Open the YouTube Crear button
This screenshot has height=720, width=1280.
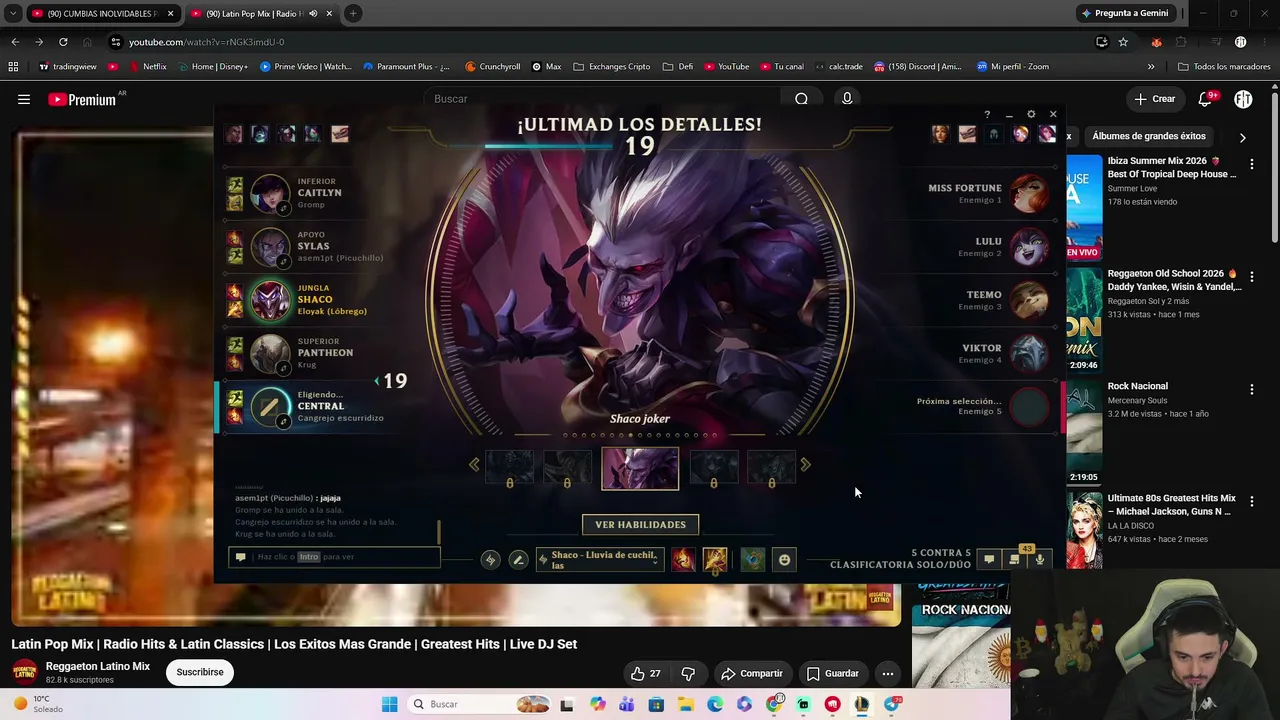pos(1154,99)
